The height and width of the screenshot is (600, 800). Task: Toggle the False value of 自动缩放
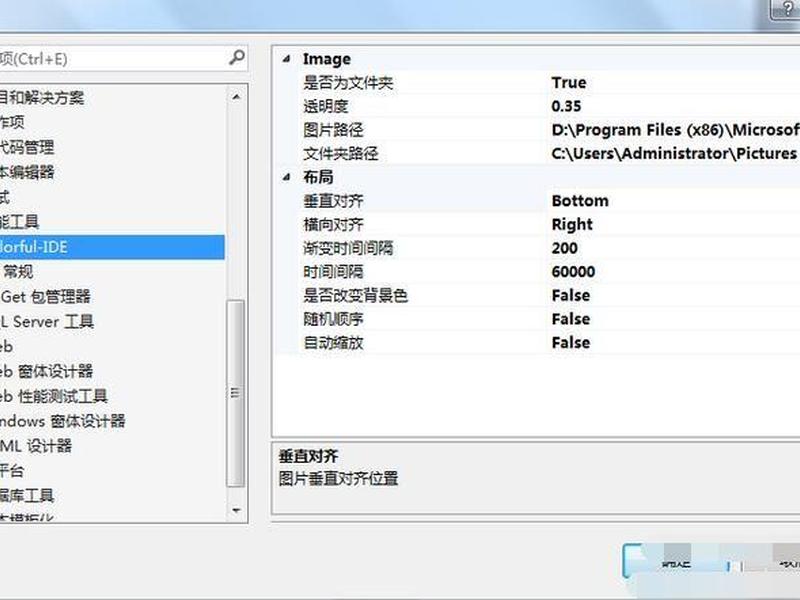pyautogui.click(x=571, y=343)
